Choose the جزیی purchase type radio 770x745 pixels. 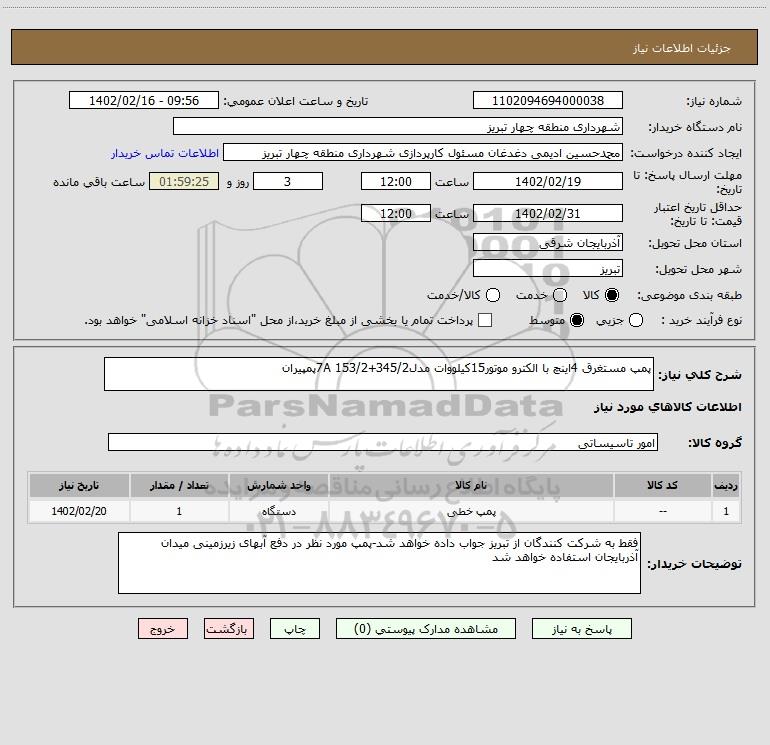coord(636,320)
